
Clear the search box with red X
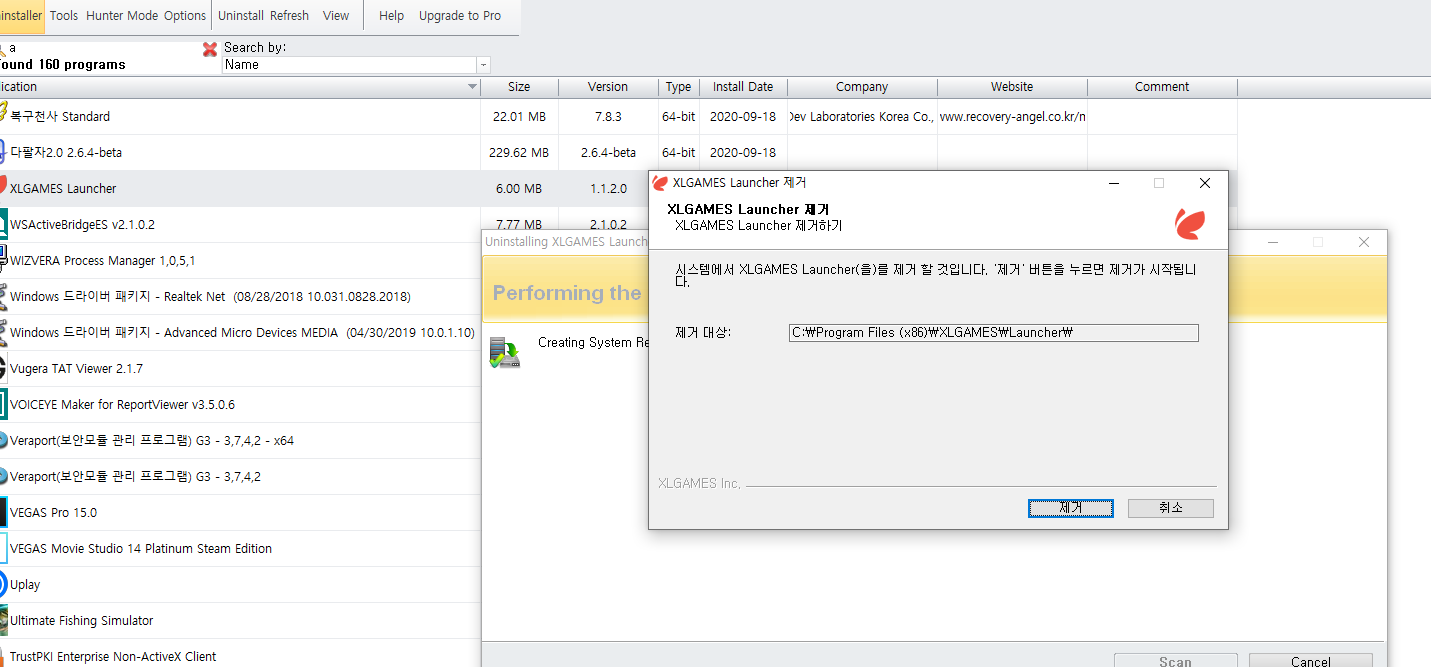tap(210, 49)
